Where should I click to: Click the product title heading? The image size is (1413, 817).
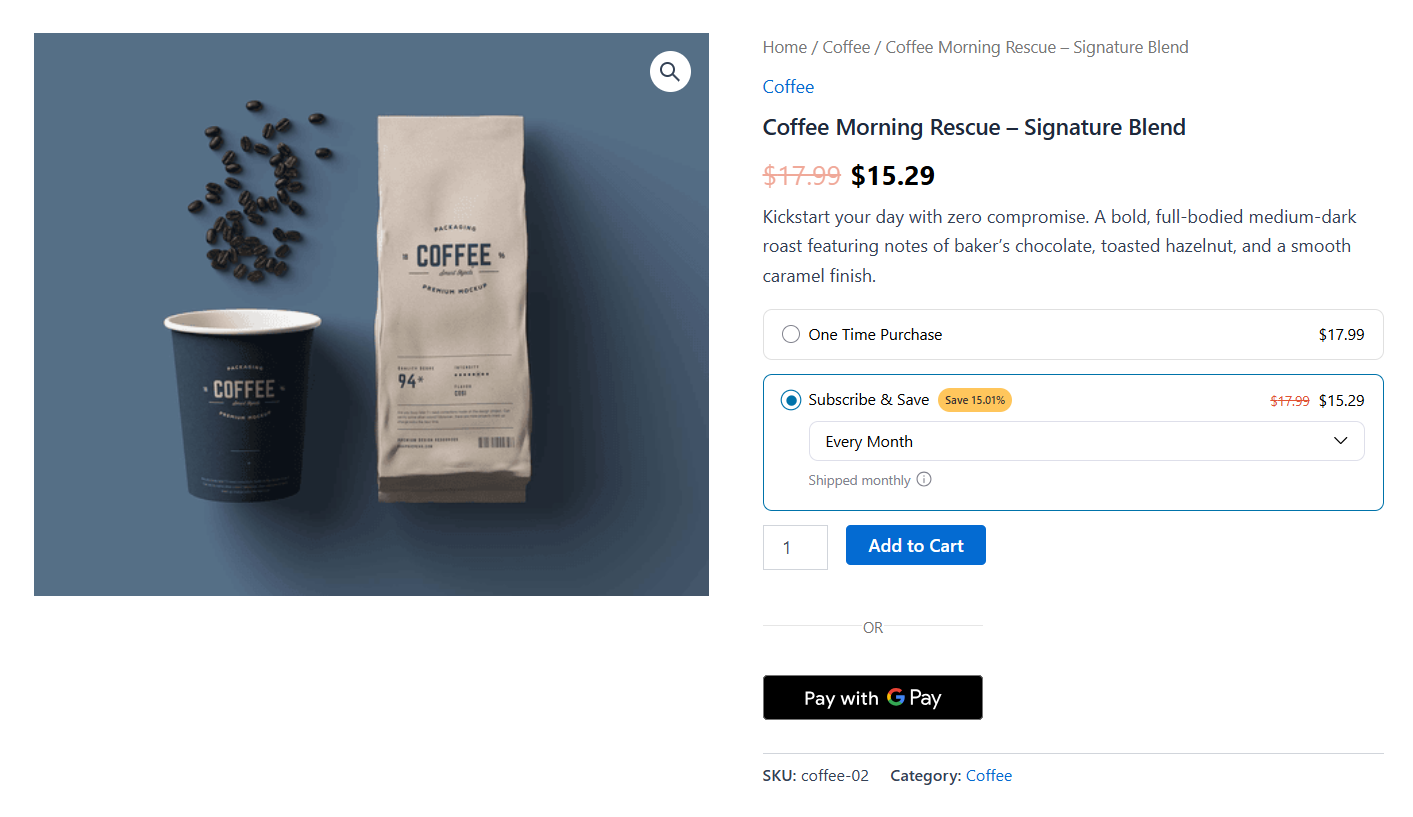tap(974, 127)
